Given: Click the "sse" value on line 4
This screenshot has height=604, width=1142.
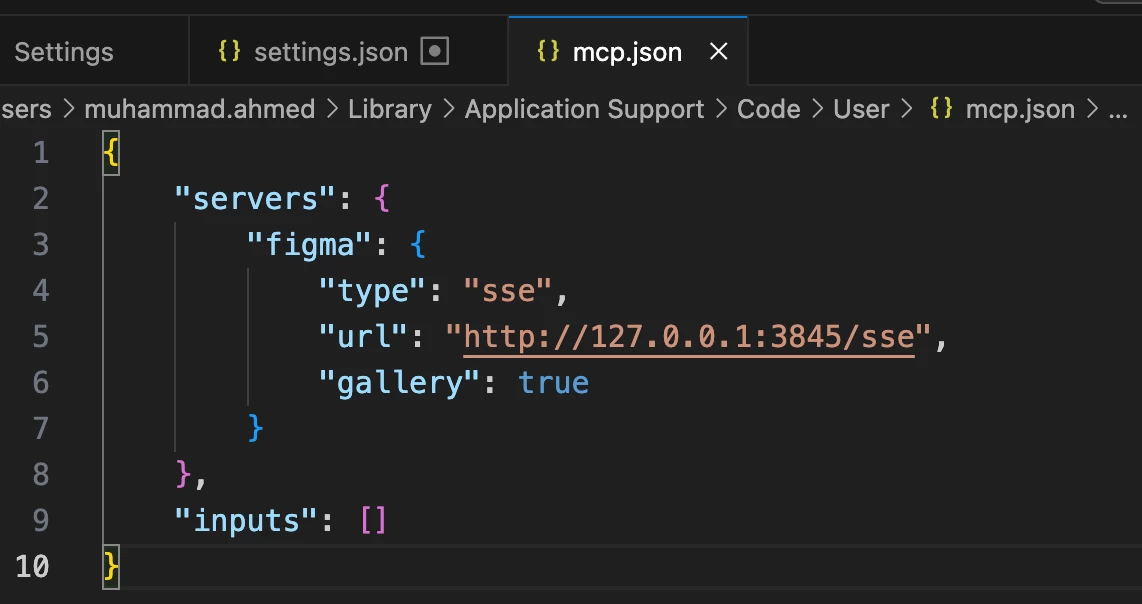Looking at the screenshot, I should [508, 291].
